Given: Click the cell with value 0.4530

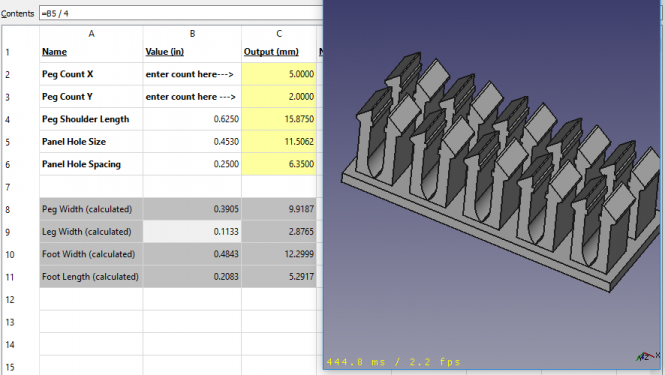Looking at the screenshot, I should pos(192,142).
